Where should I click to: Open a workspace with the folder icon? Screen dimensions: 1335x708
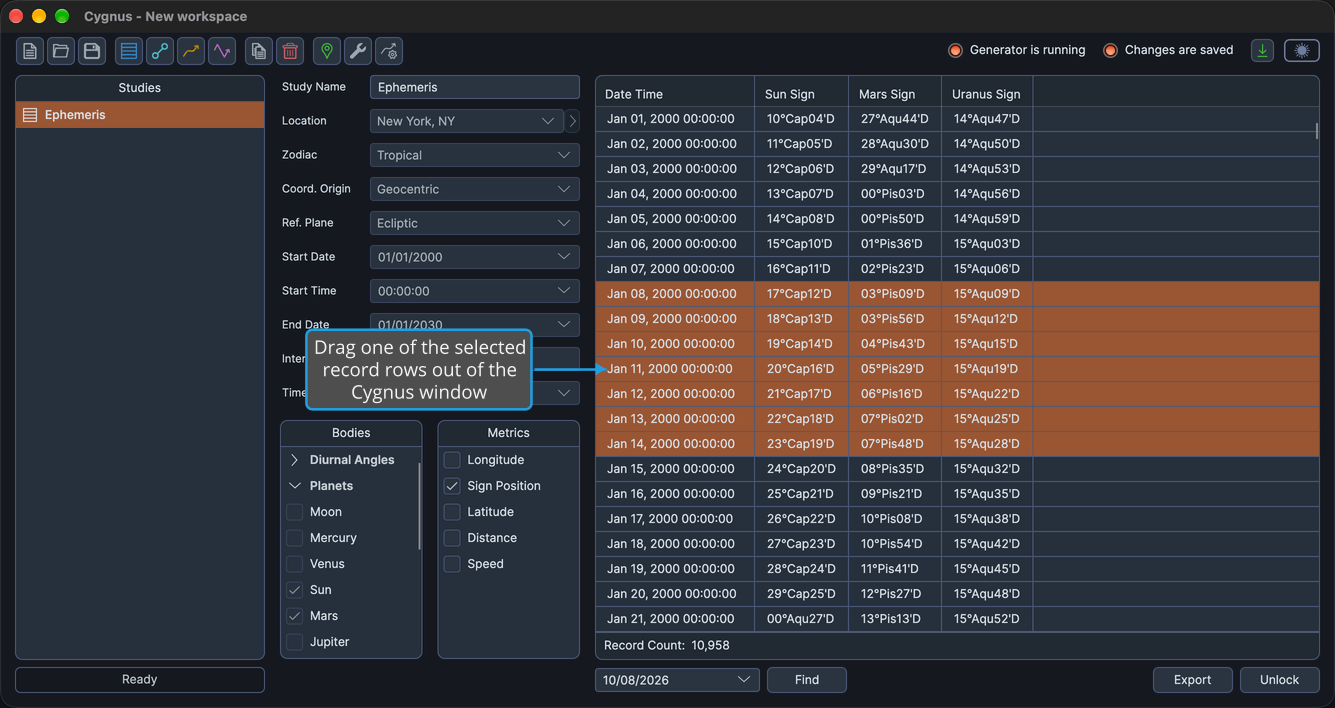[x=61, y=51]
